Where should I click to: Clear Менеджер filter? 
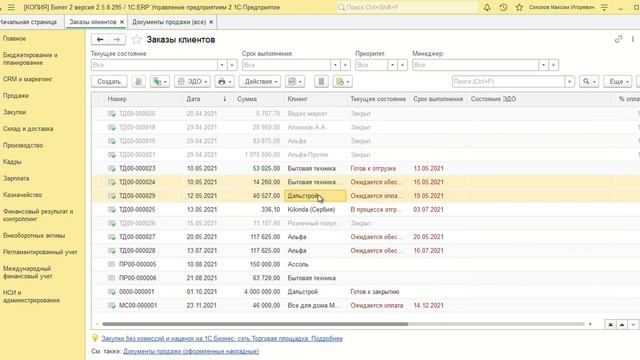pos(553,65)
